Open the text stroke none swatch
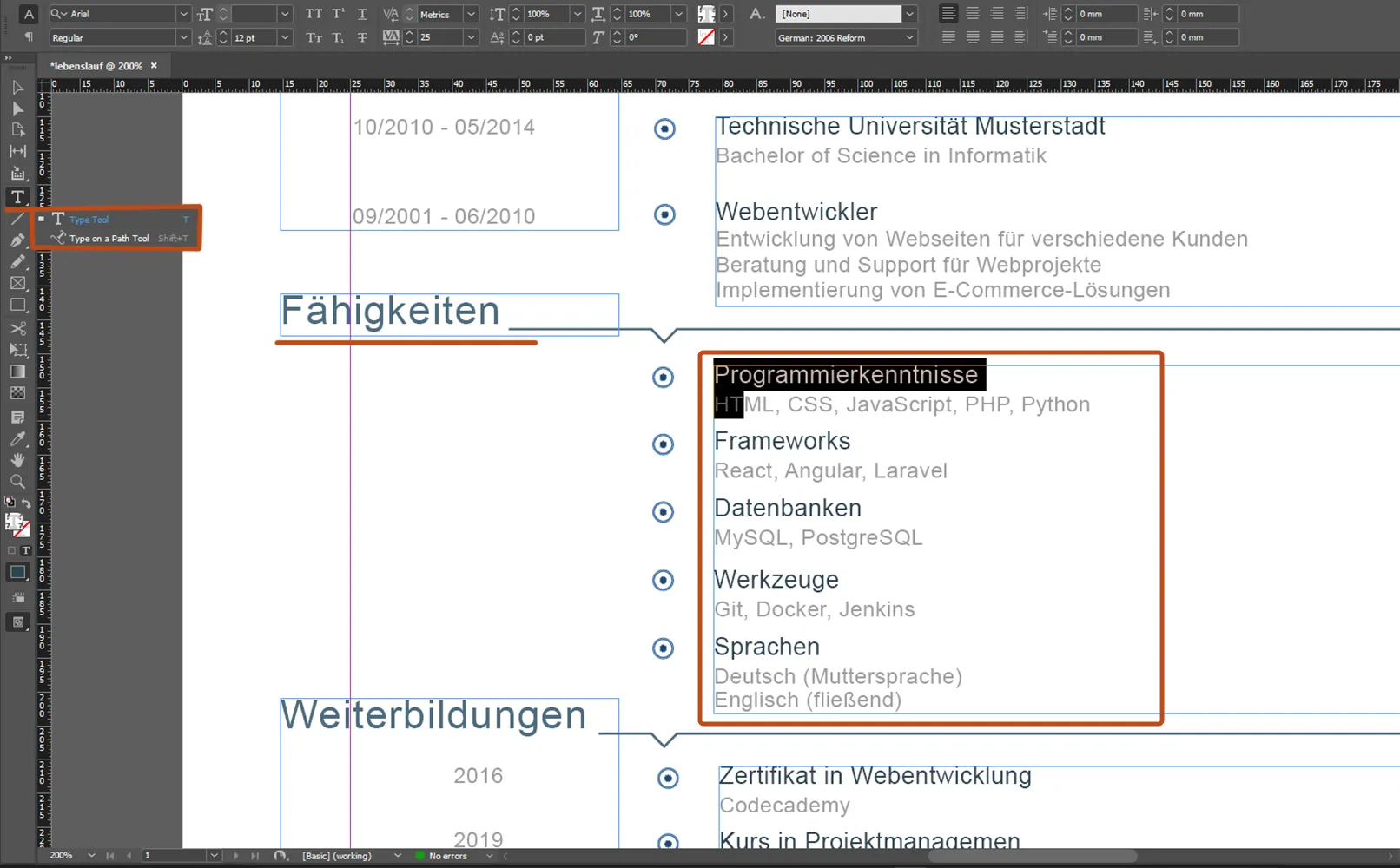Screen dimensions: 1400x868 pos(706,37)
